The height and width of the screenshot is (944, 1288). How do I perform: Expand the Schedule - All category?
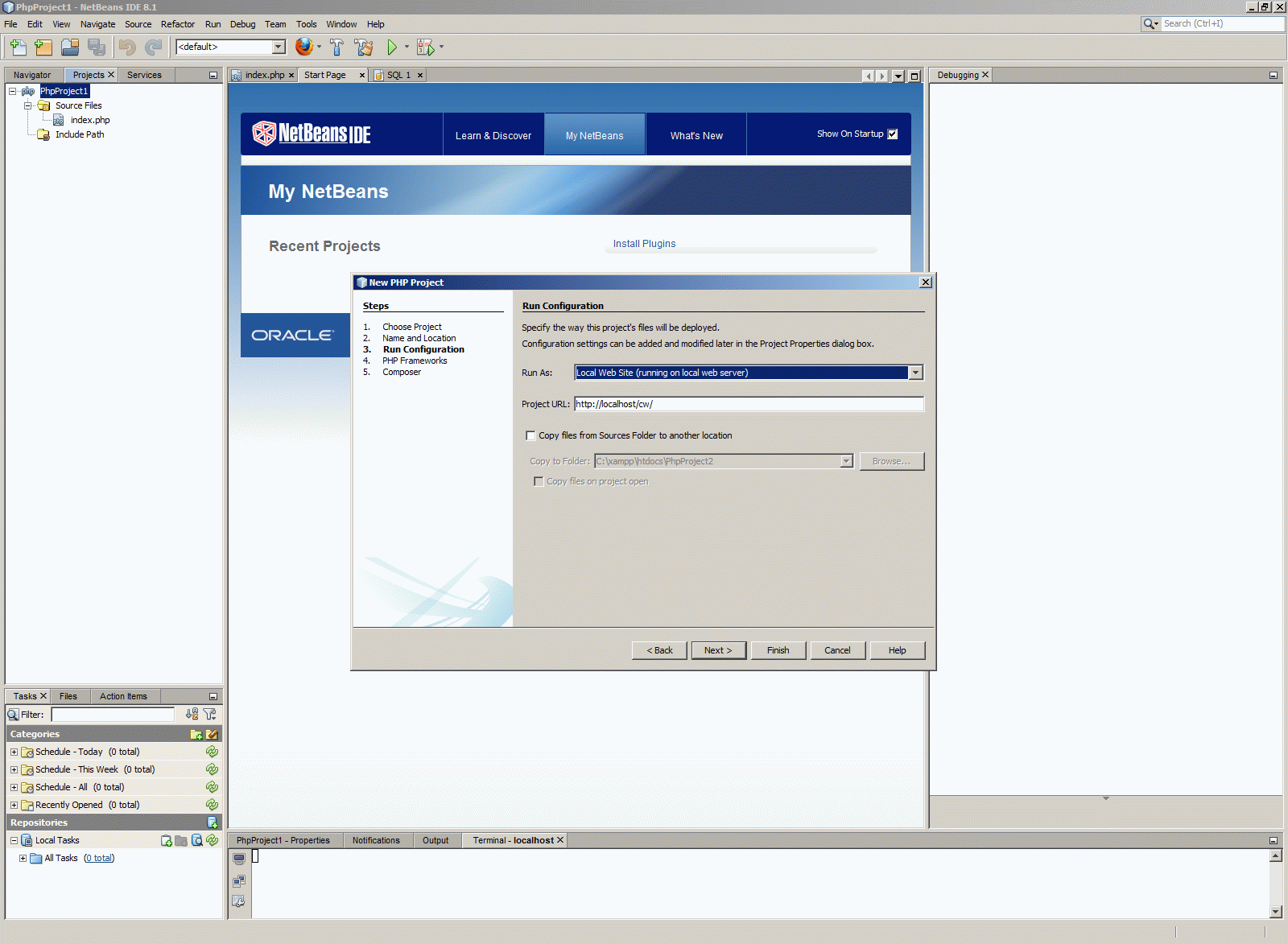pyautogui.click(x=14, y=787)
